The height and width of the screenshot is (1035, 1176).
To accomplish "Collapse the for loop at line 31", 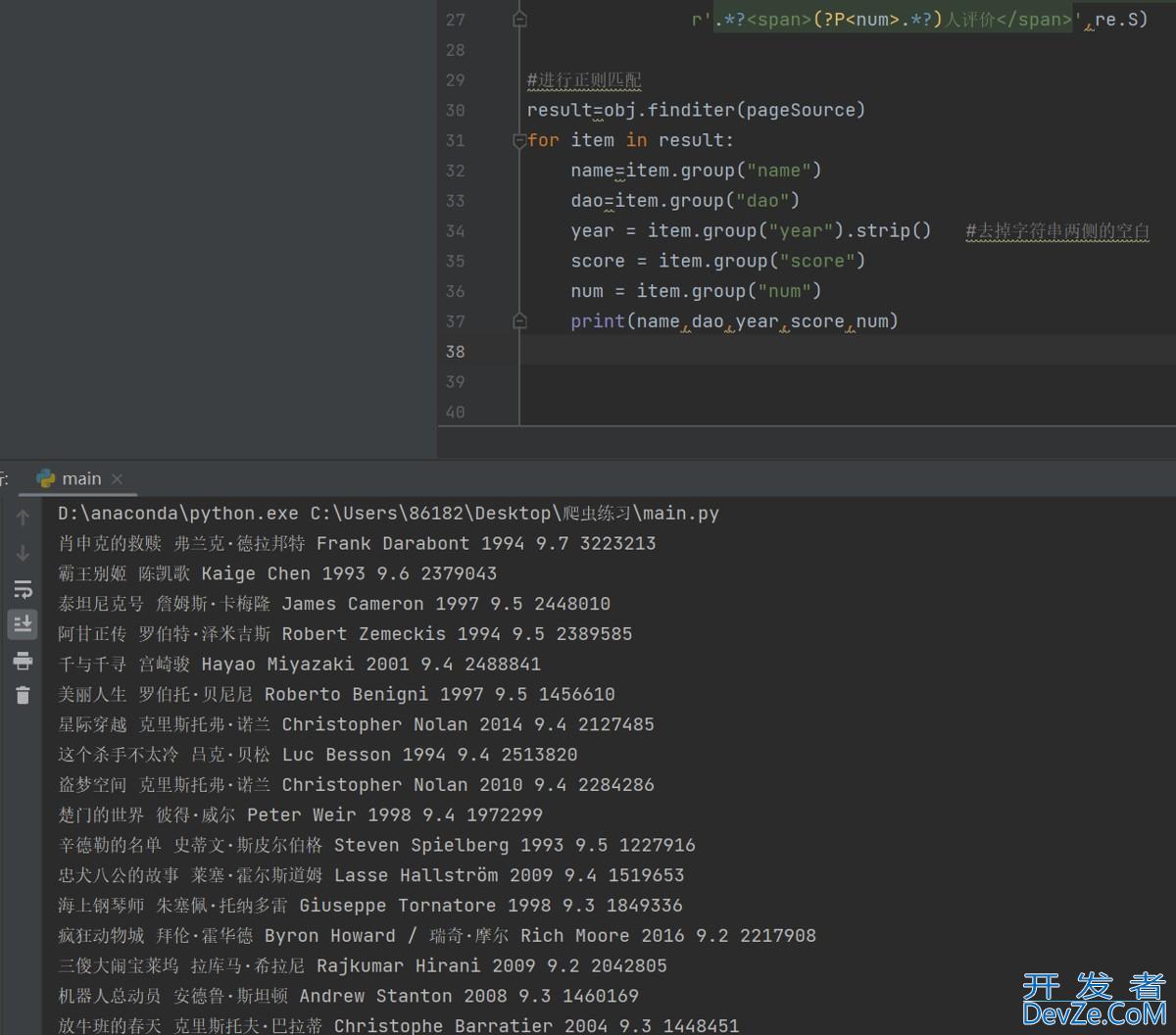I will coord(520,141).
